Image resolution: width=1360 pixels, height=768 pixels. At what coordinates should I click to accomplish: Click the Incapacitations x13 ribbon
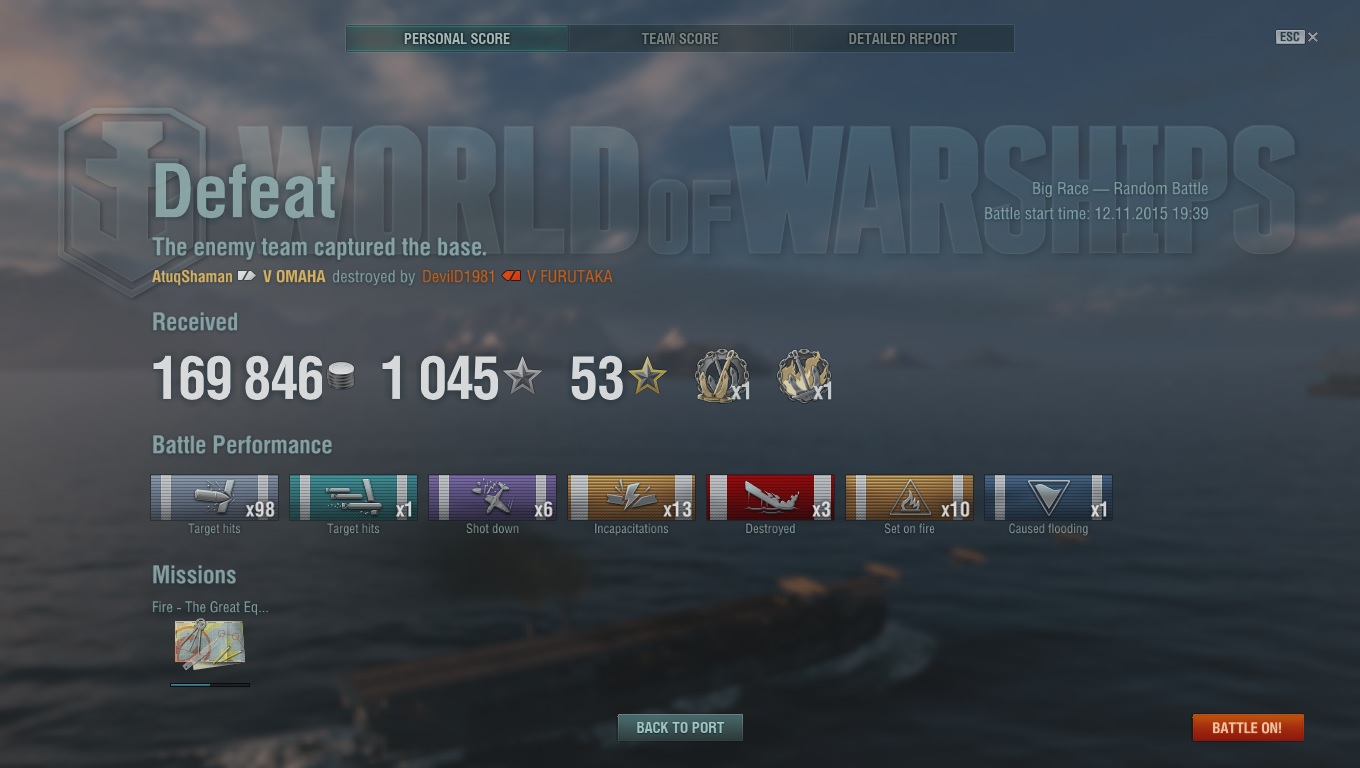(631, 497)
